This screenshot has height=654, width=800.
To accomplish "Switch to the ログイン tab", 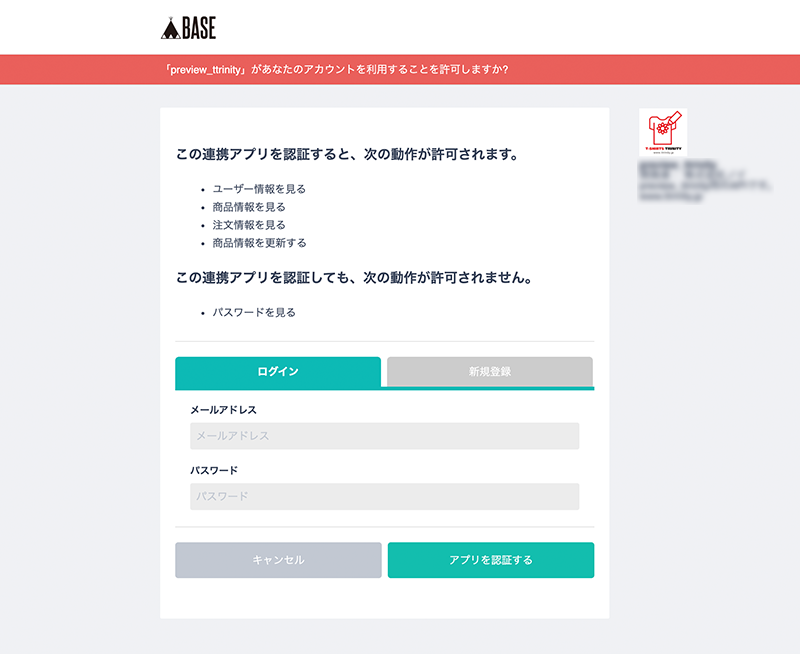I will (x=278, y=371).
